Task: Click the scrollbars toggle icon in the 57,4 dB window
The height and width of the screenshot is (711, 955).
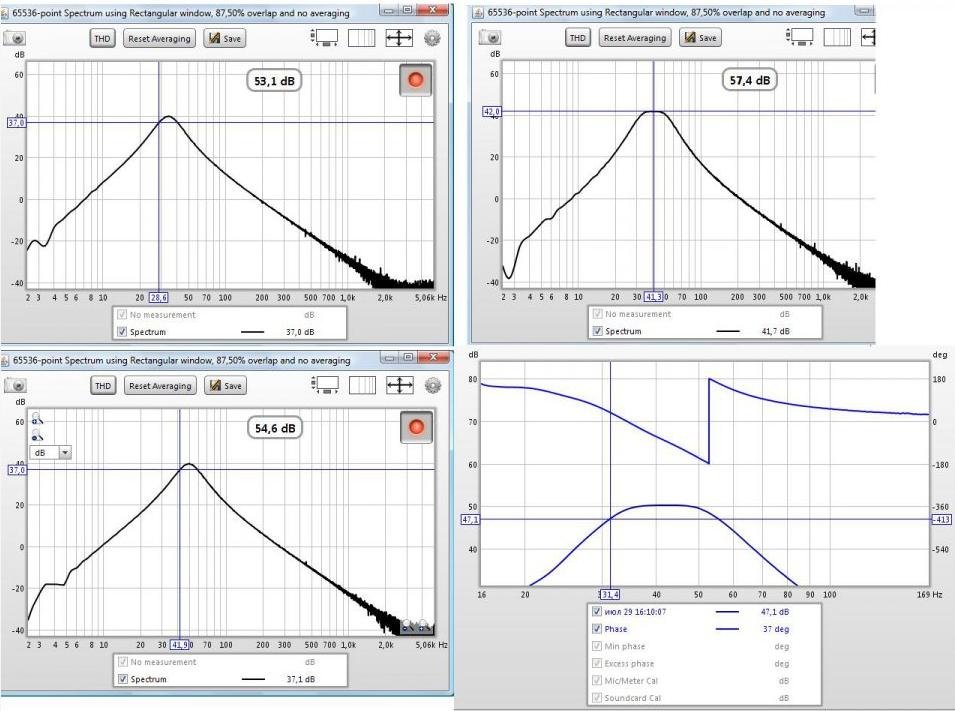Action: [800, 37]
